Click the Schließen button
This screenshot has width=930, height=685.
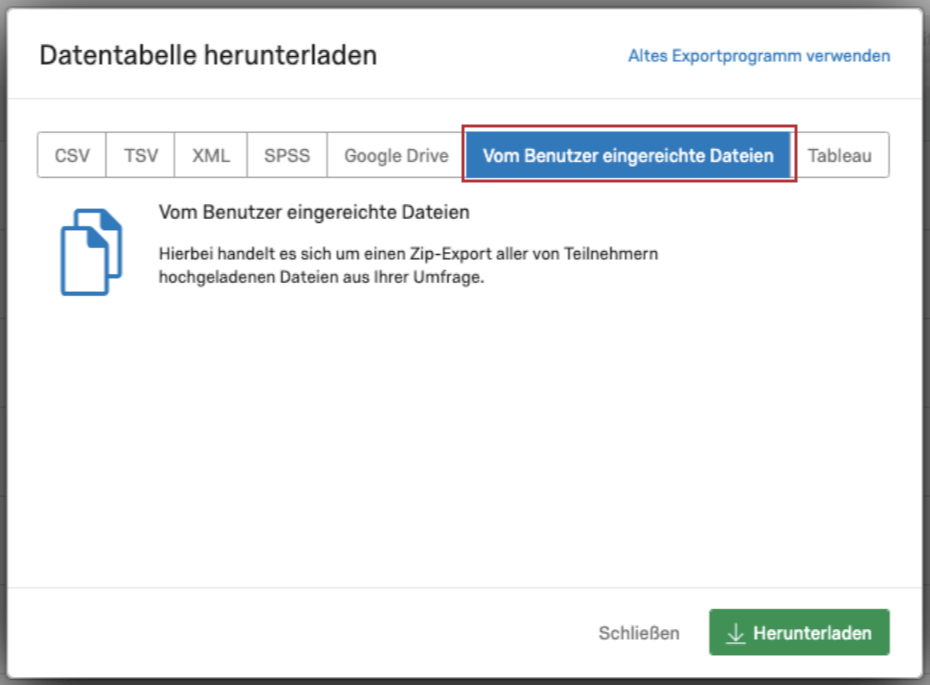point(639,633)
